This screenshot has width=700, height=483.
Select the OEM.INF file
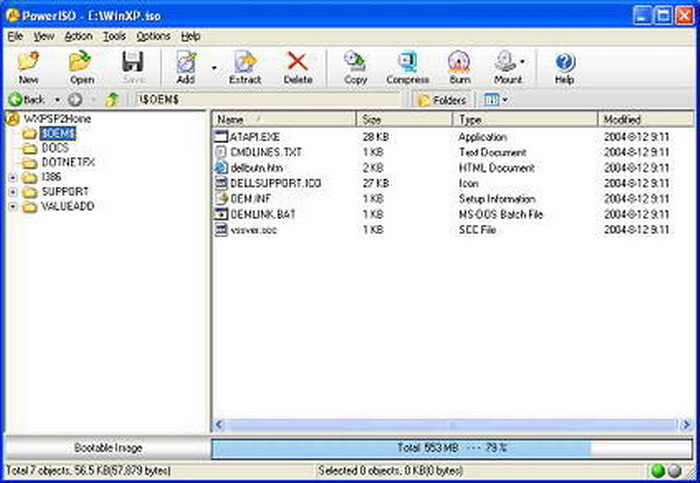pyautogui.click(x=250, y=199)
